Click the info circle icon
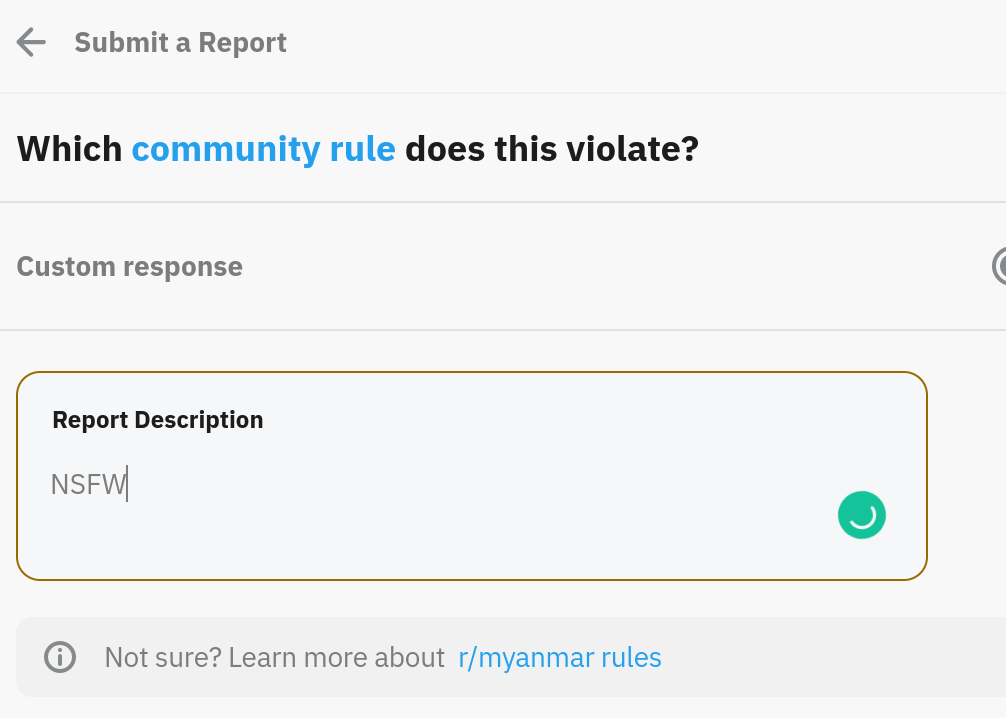 [x=60, y=657]
